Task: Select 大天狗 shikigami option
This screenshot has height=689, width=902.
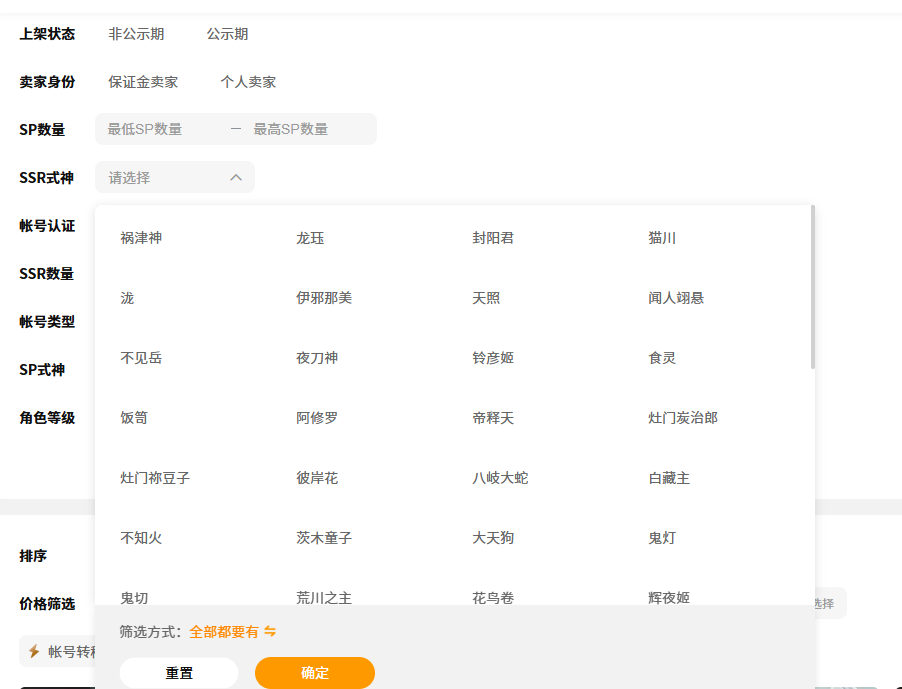Action: pyautogui.click(x=493, y=538)
